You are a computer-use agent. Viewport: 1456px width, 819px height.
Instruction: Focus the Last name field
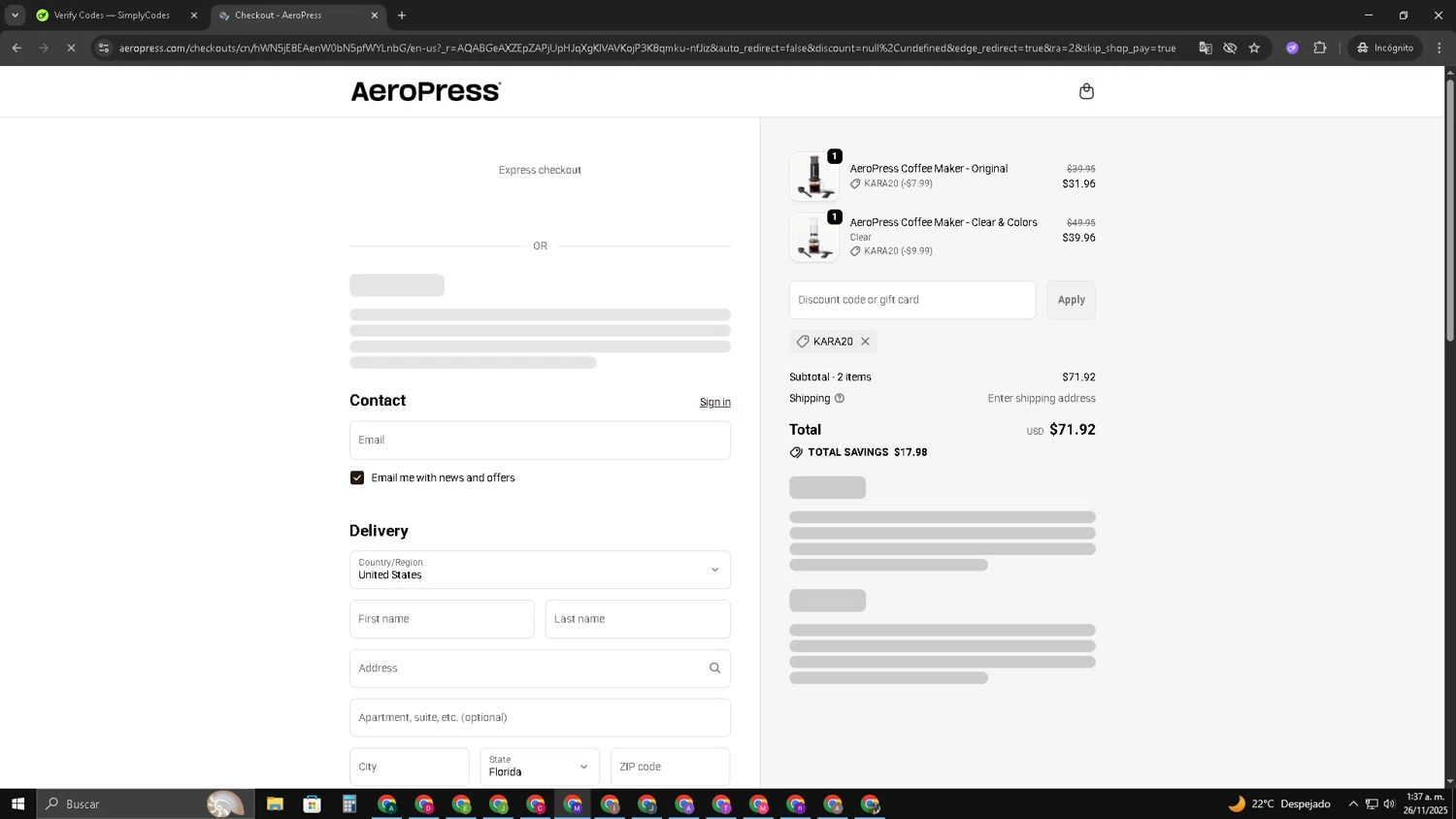point(638,619)
